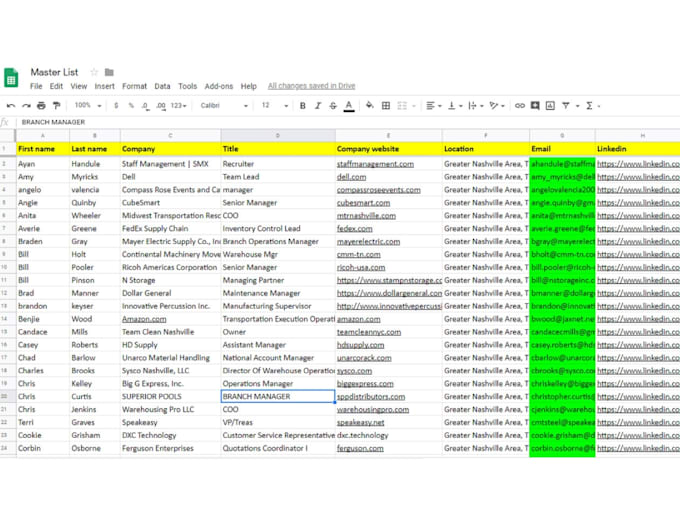Open the 123 number formats dropdown
The height and width of the screenshot is (510, 680).
click(178, 105)
